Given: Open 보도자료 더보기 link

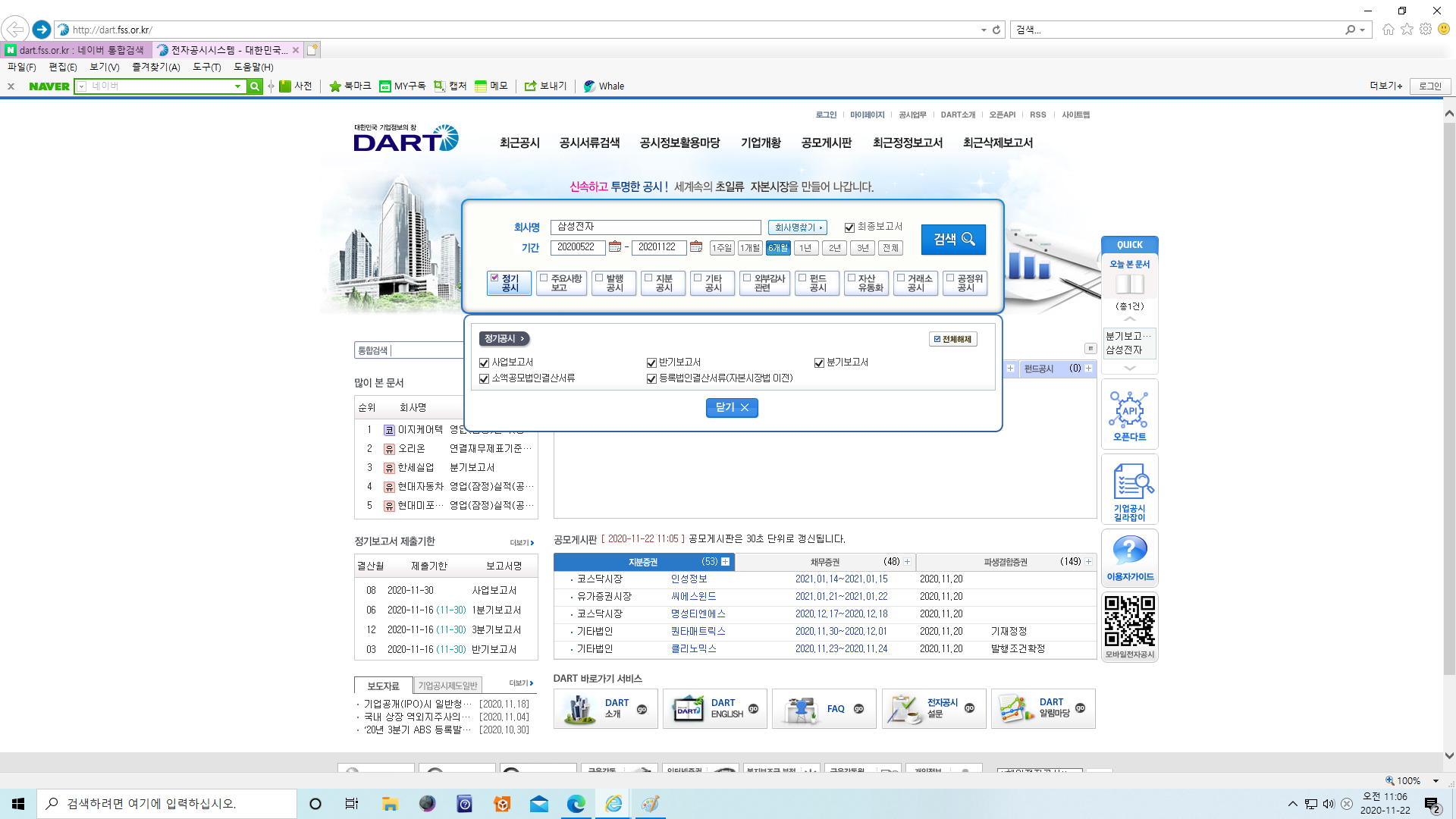Looking at the screenshot, I should pyautogui.click(x=522, y=683).
